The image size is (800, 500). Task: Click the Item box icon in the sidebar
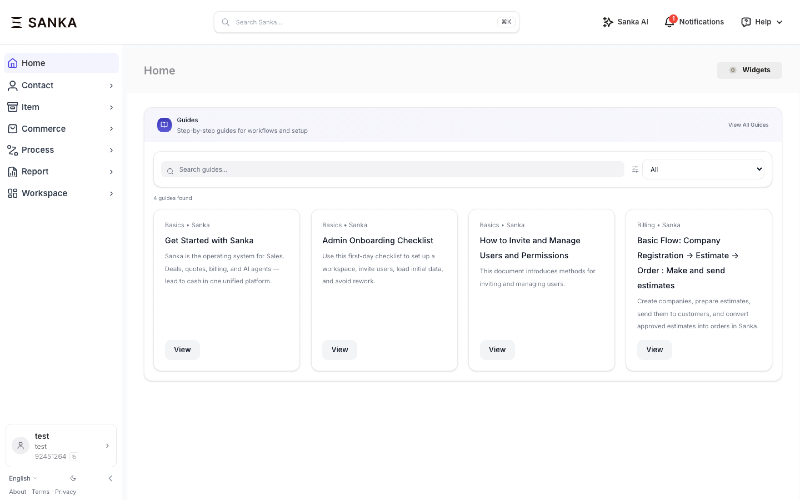[x=13, y=107]
